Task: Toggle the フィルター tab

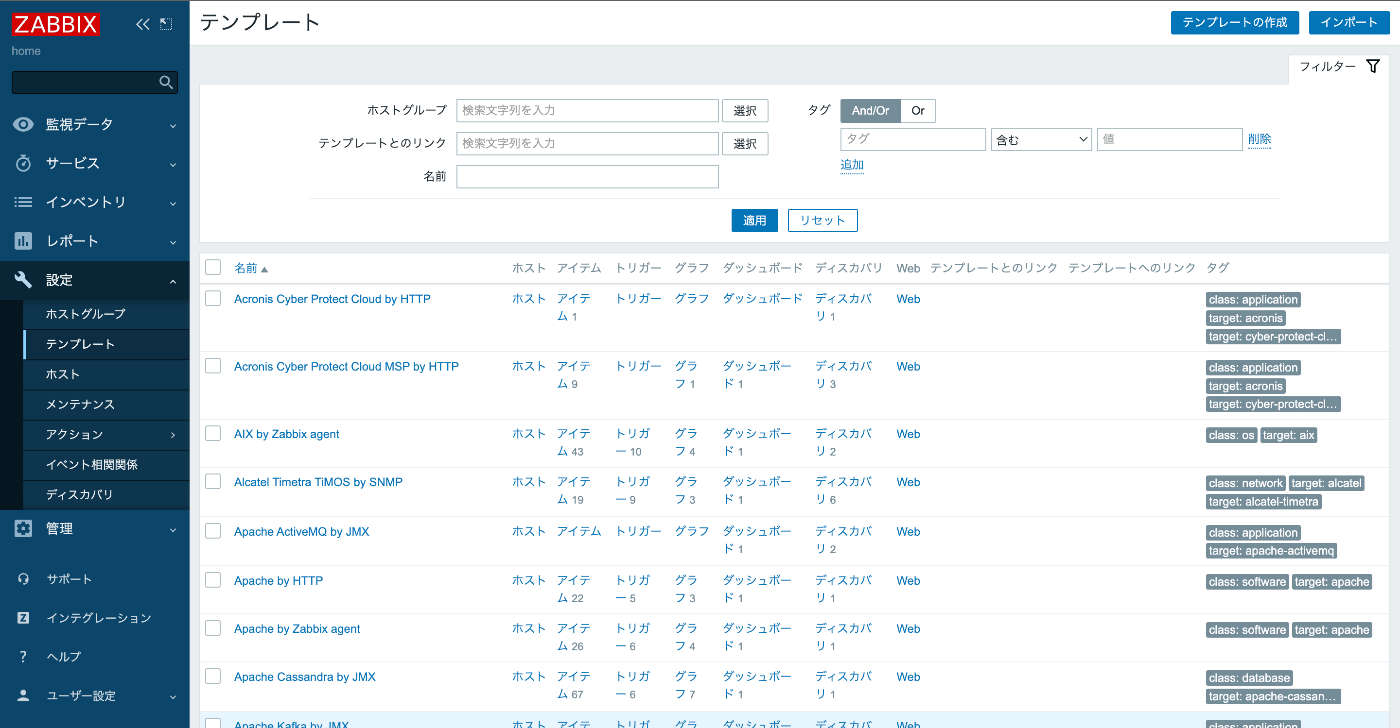Action: (x=1339, y=67)
